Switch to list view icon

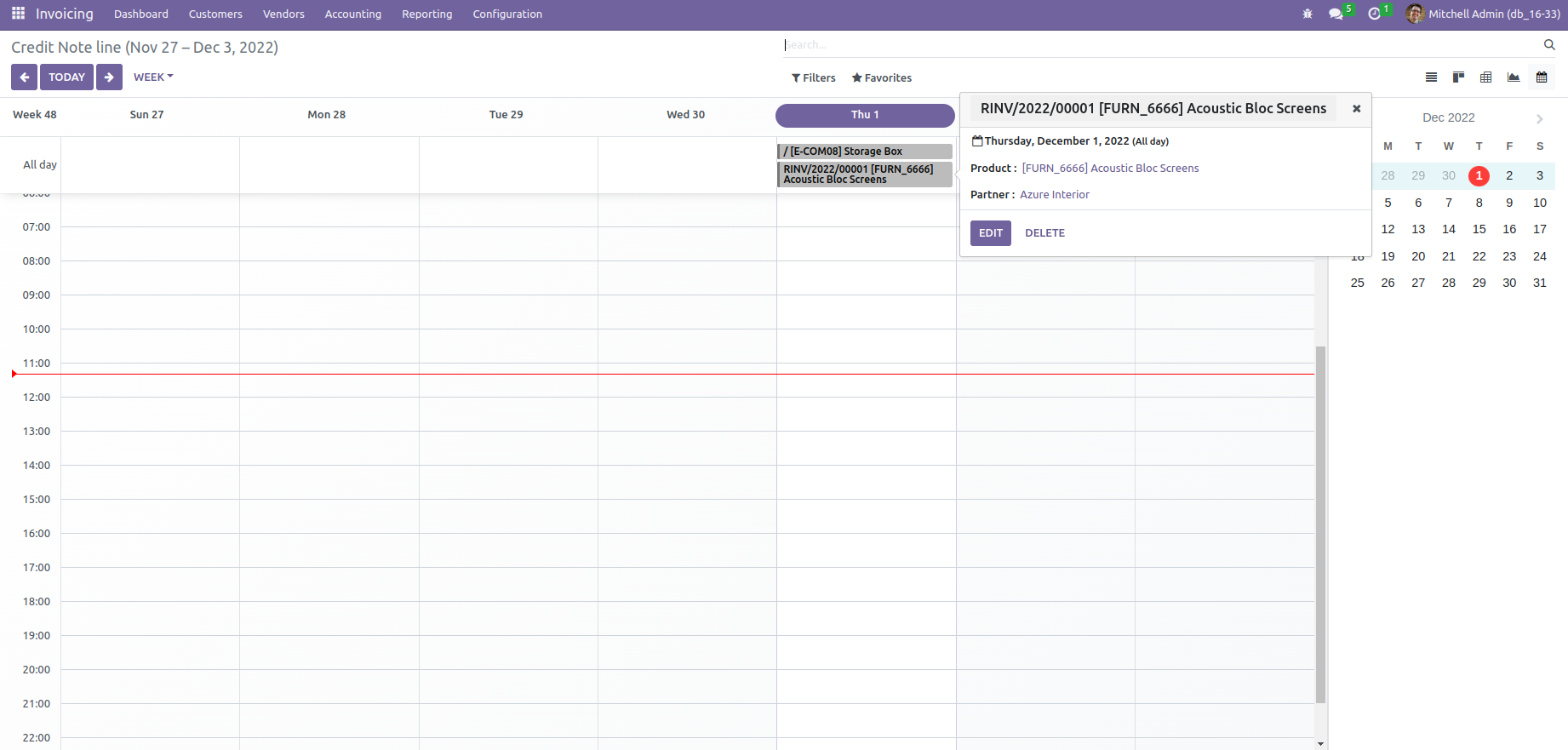pyautogui.click(x=1432, y=77)
